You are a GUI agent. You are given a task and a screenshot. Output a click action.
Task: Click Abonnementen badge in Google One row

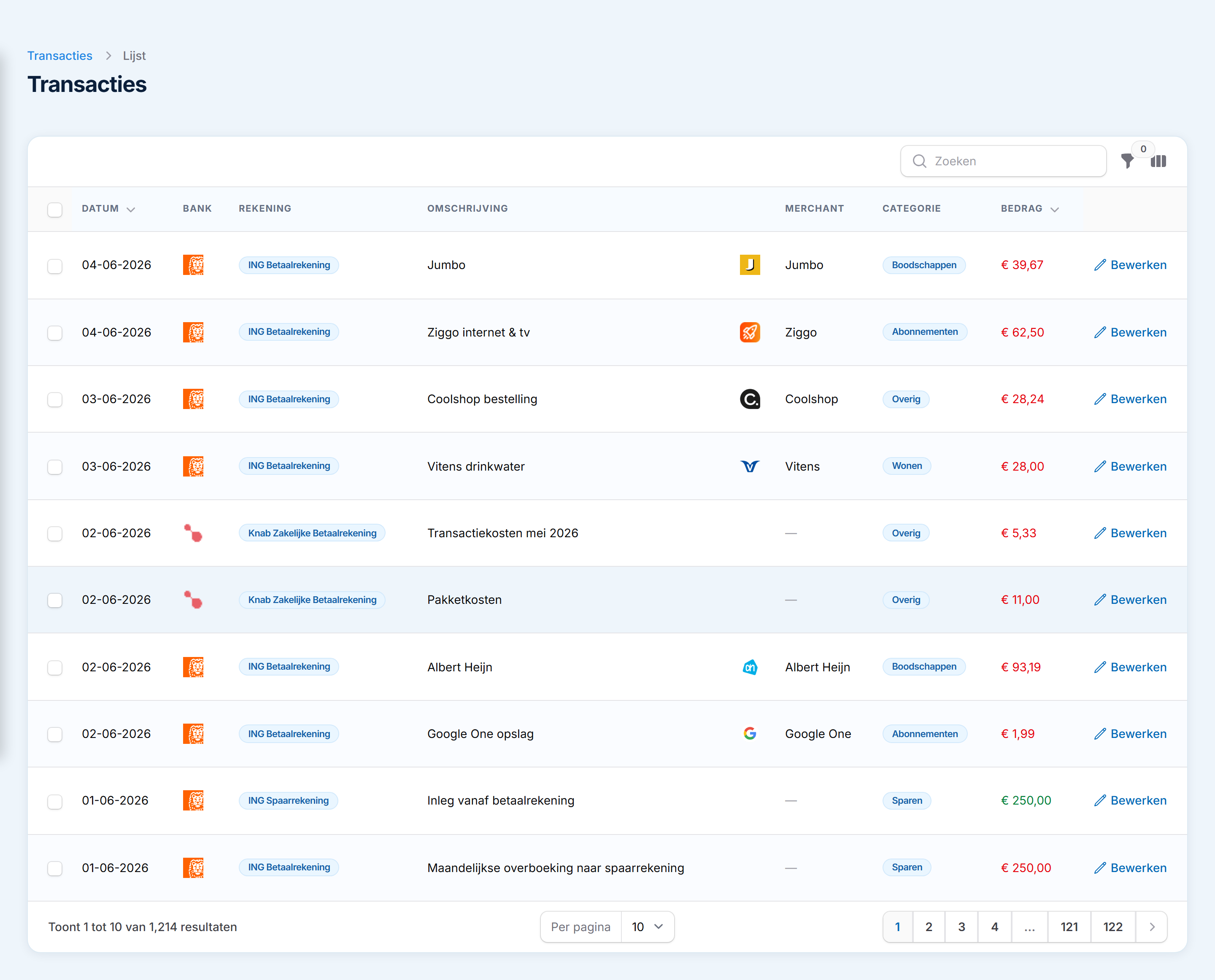[925, 734]
